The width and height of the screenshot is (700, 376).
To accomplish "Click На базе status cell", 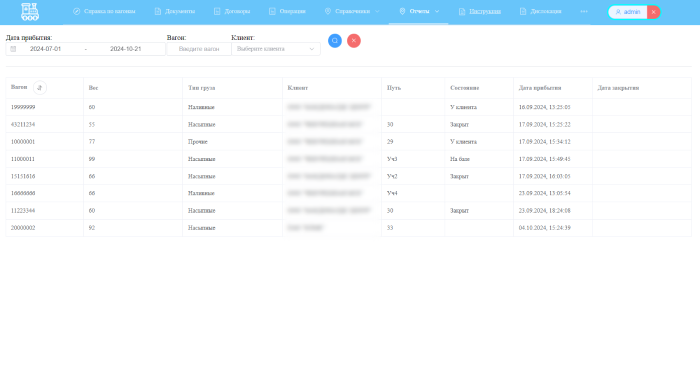I will (460, 159).
